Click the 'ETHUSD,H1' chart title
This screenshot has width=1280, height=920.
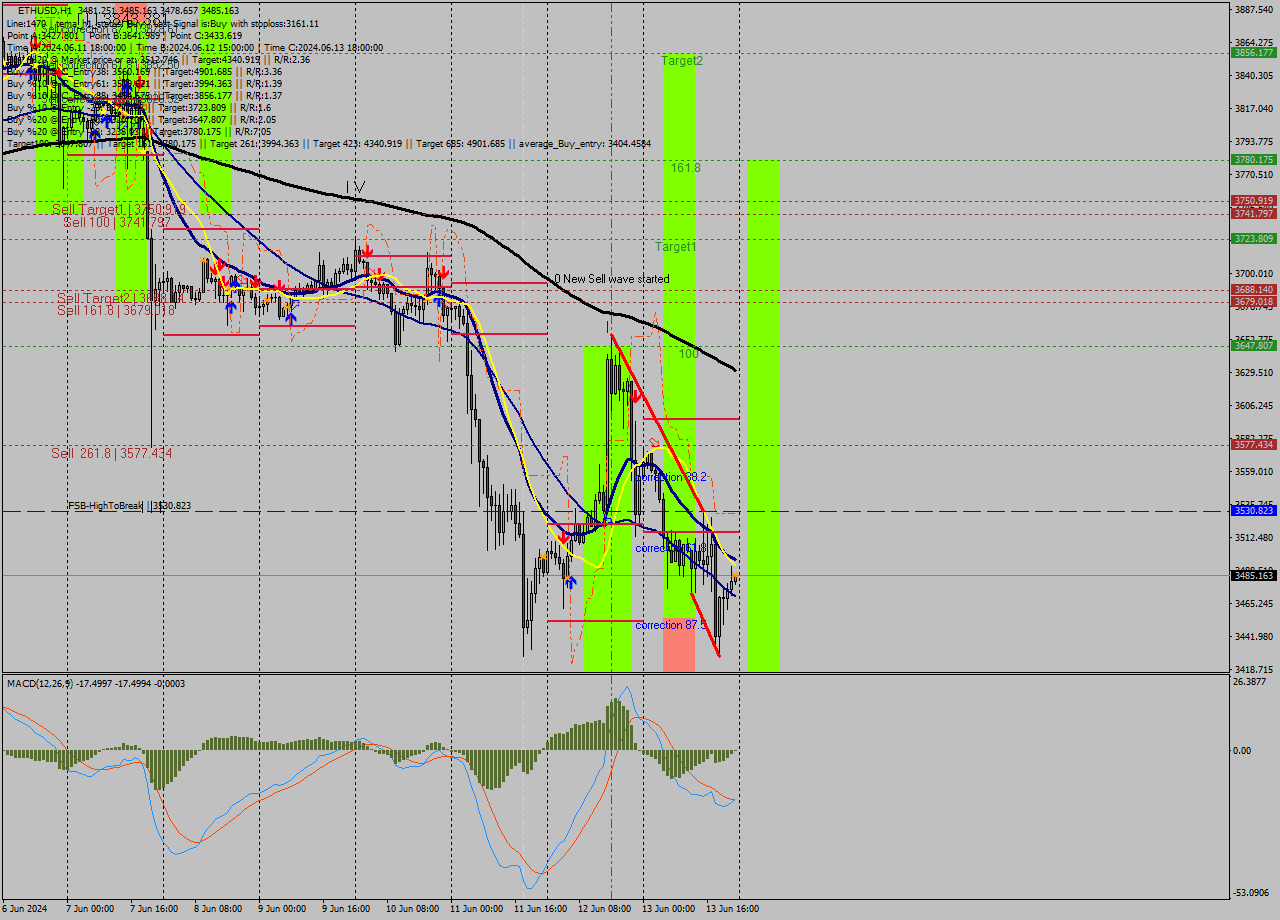click(x=45, y=10)
